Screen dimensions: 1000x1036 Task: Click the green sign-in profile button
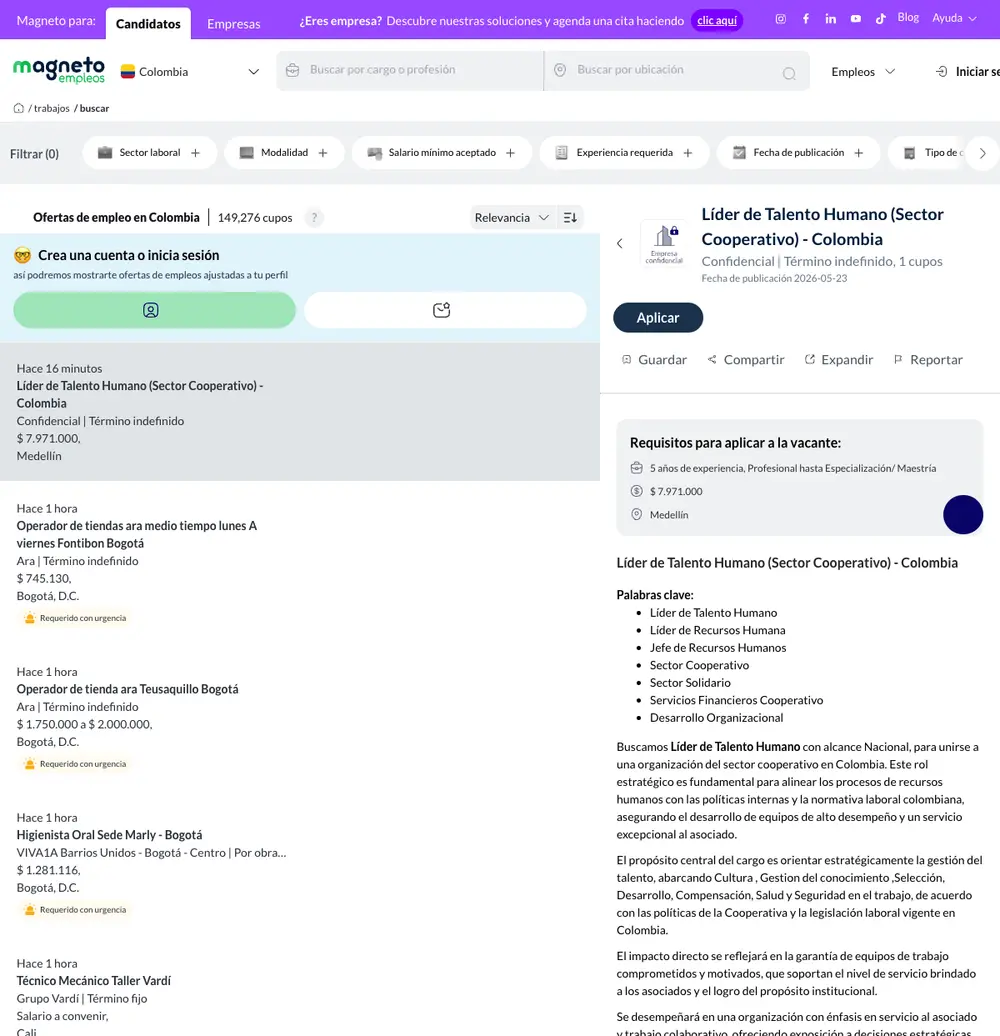[155, 310]
